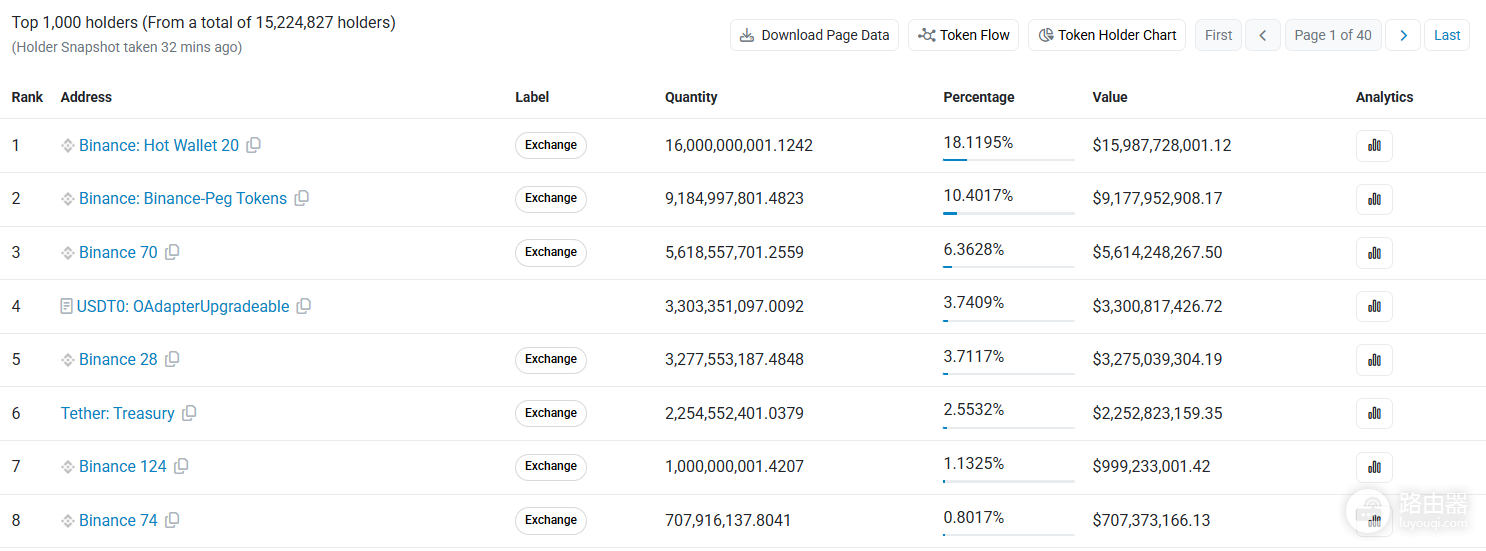Open the Binance 124 address link
This screenshot has width=1486, height=551.
[x=123, y=466]
